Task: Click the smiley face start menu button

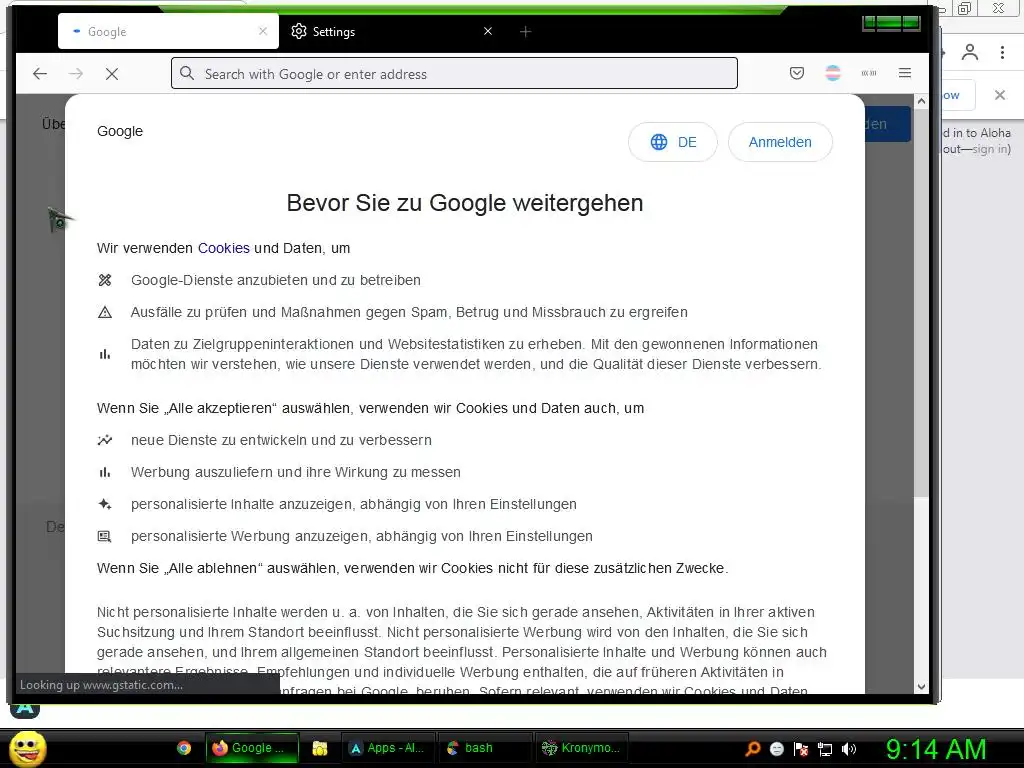Action: (27, 748)
